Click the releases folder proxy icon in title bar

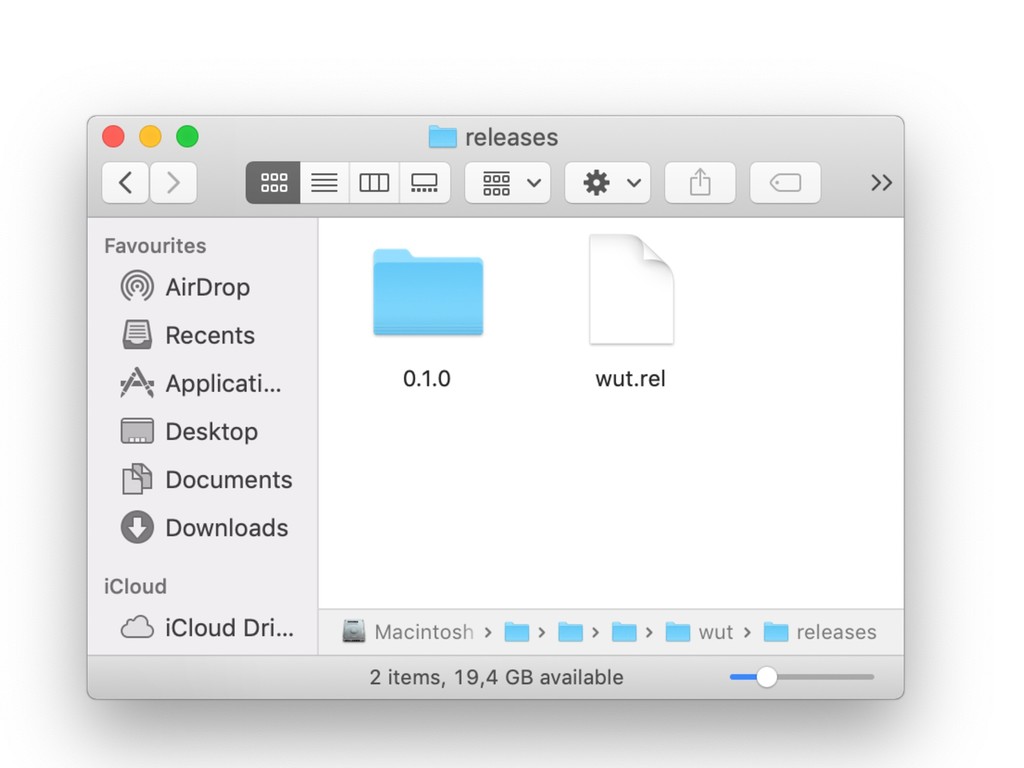pyautogui.click(x=442, y=136)
